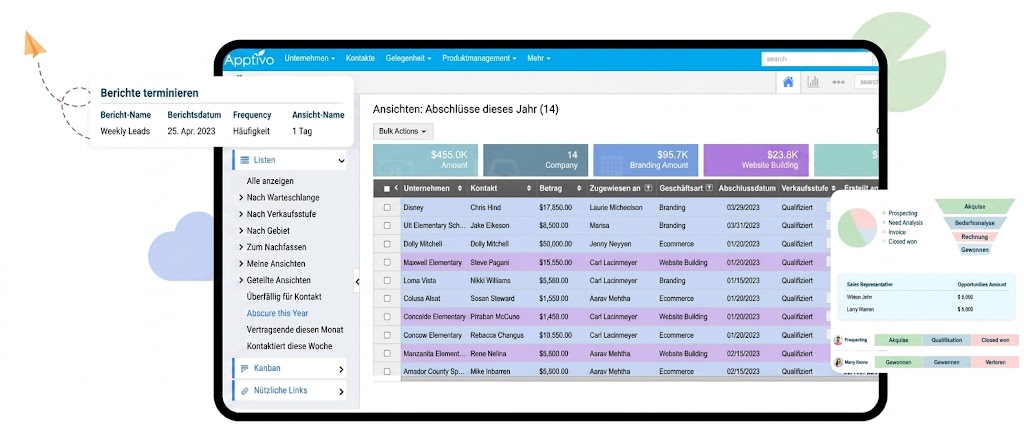Viewport: 1024px width, 424px height.
Task: Click the Amador County Sp... company cell
Action: [x=434, y=371]
